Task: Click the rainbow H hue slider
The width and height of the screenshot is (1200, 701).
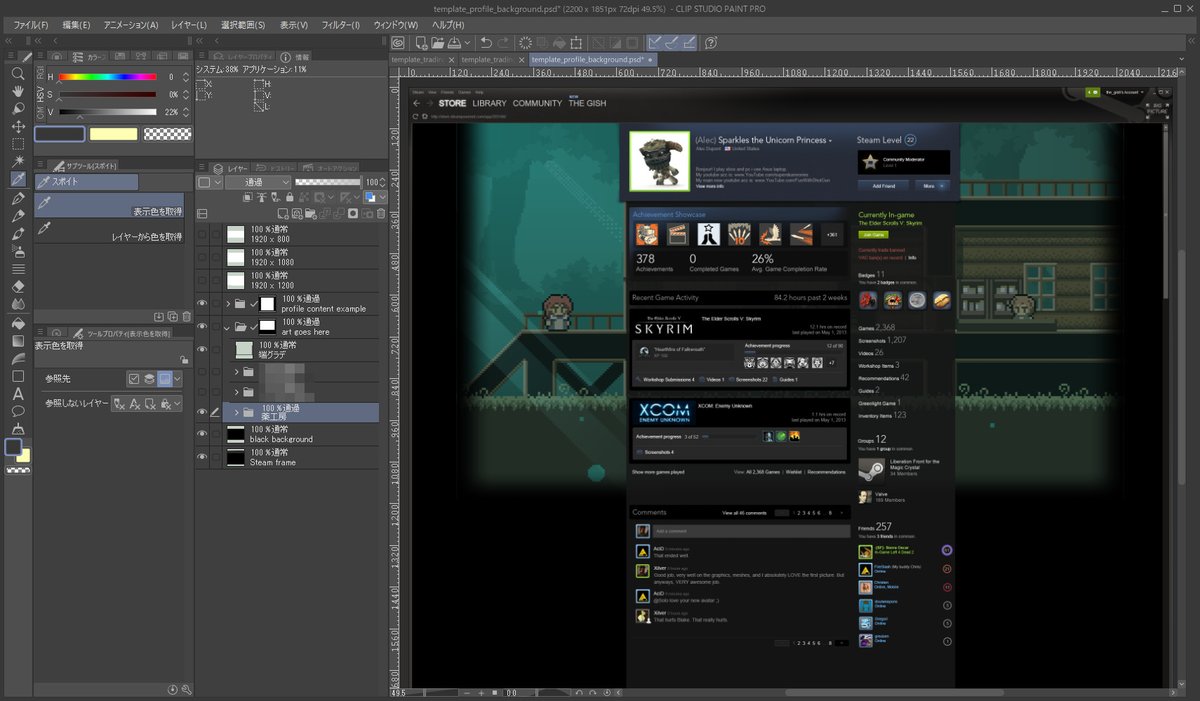Action: [x=108, y=77]
